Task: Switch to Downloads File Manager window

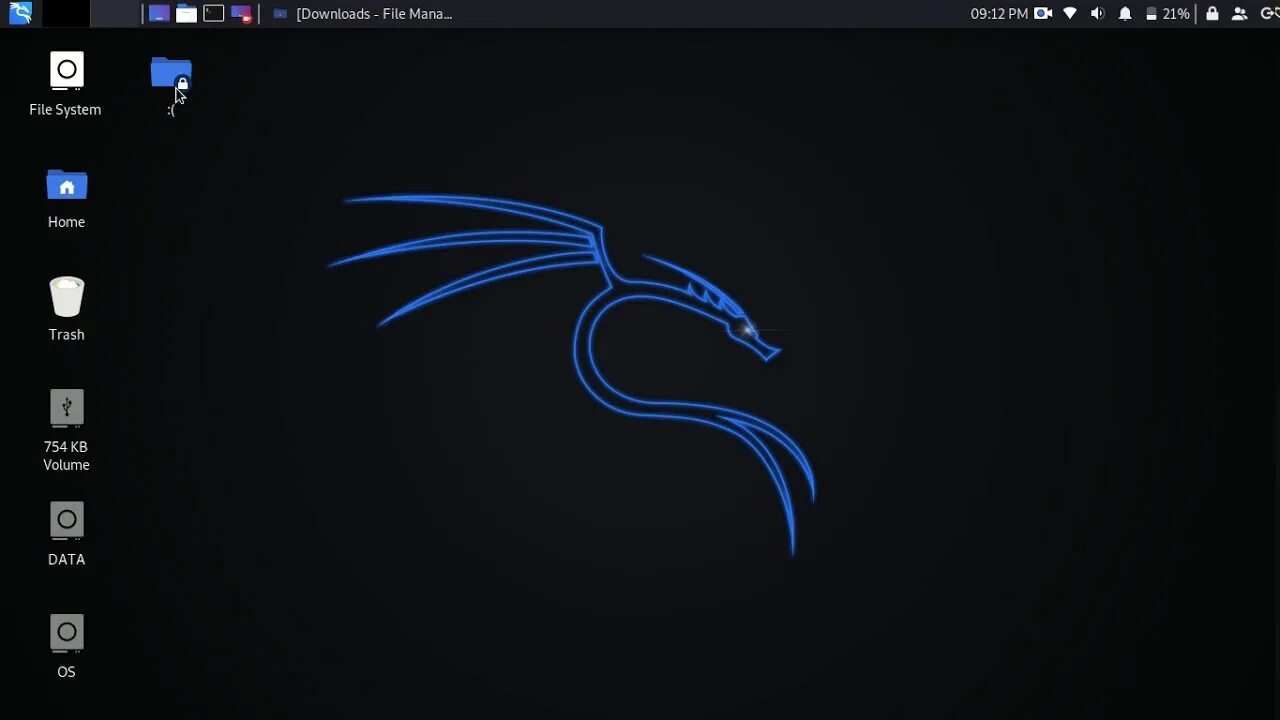Action: 362,14
